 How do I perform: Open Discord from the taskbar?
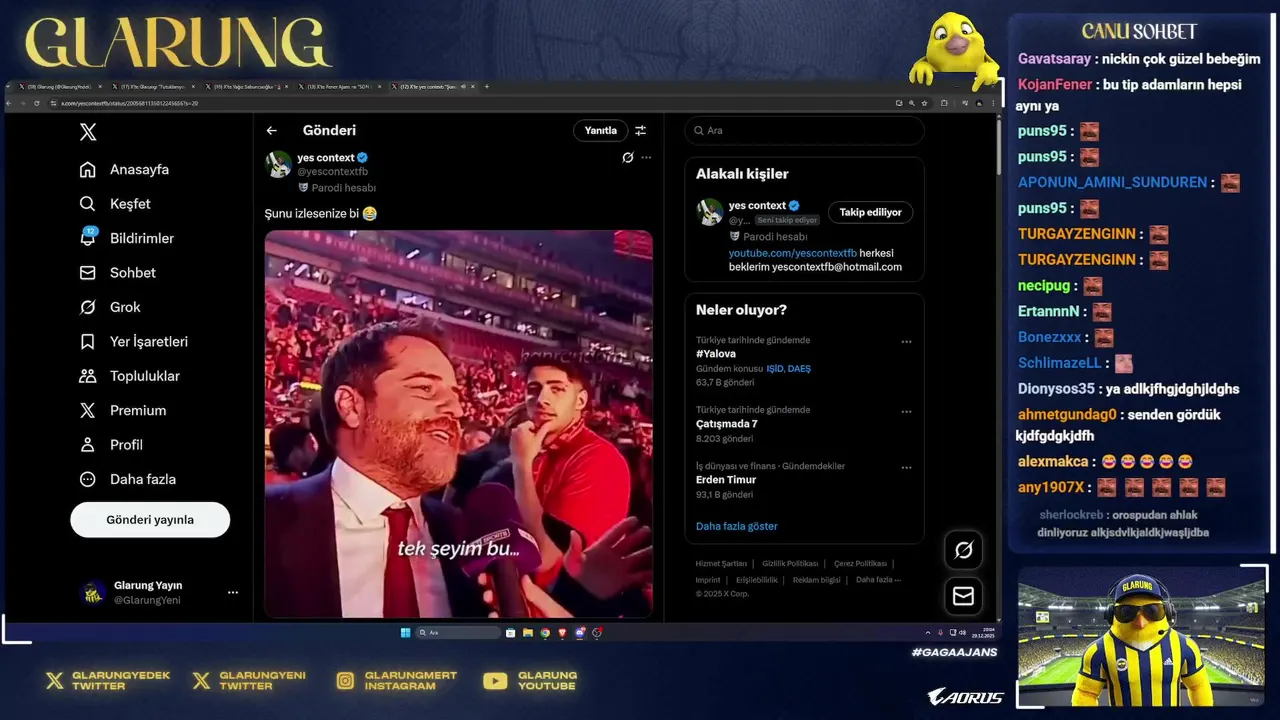click(580, 633)
